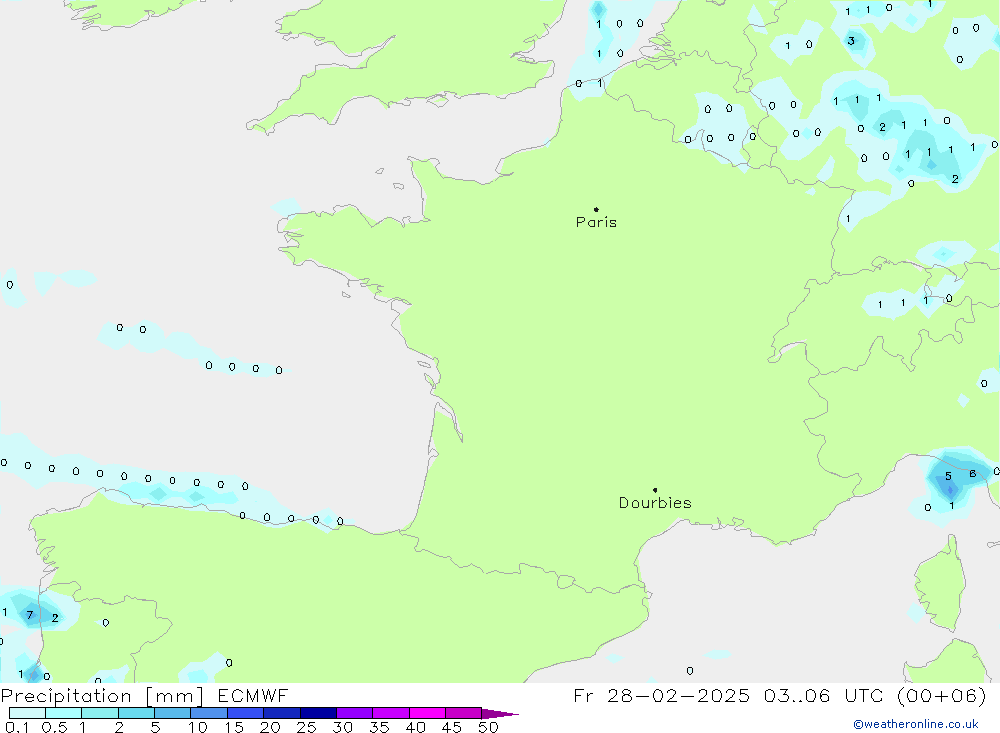Click the map value 5 beside the 6
This screenshot has width=1000, height=733.
coord(948,477)
